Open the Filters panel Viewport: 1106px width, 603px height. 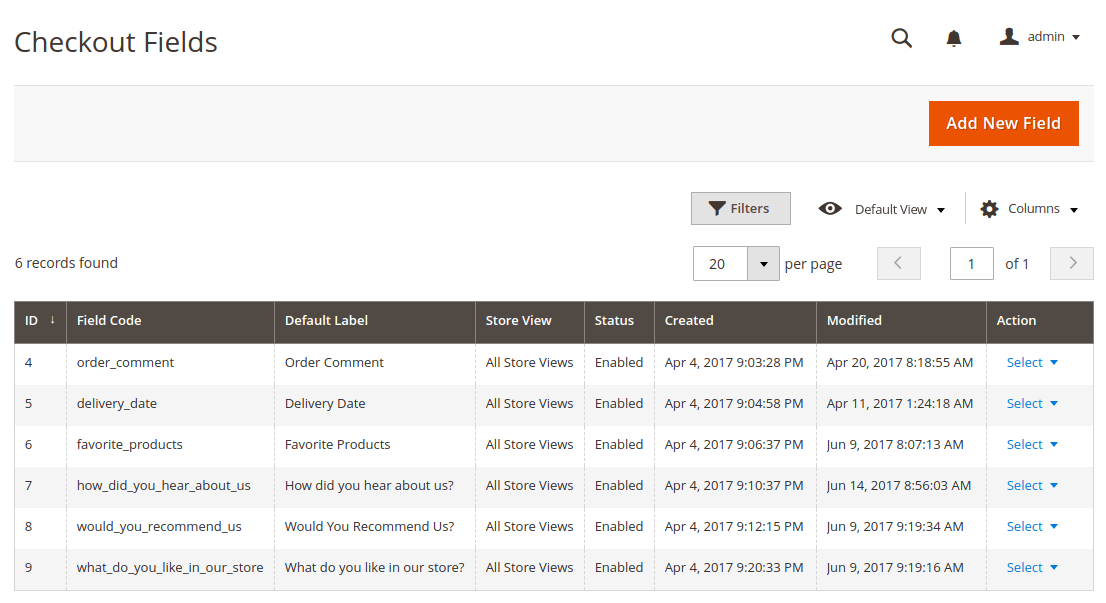pyautogui.click(x=741, y=209)
